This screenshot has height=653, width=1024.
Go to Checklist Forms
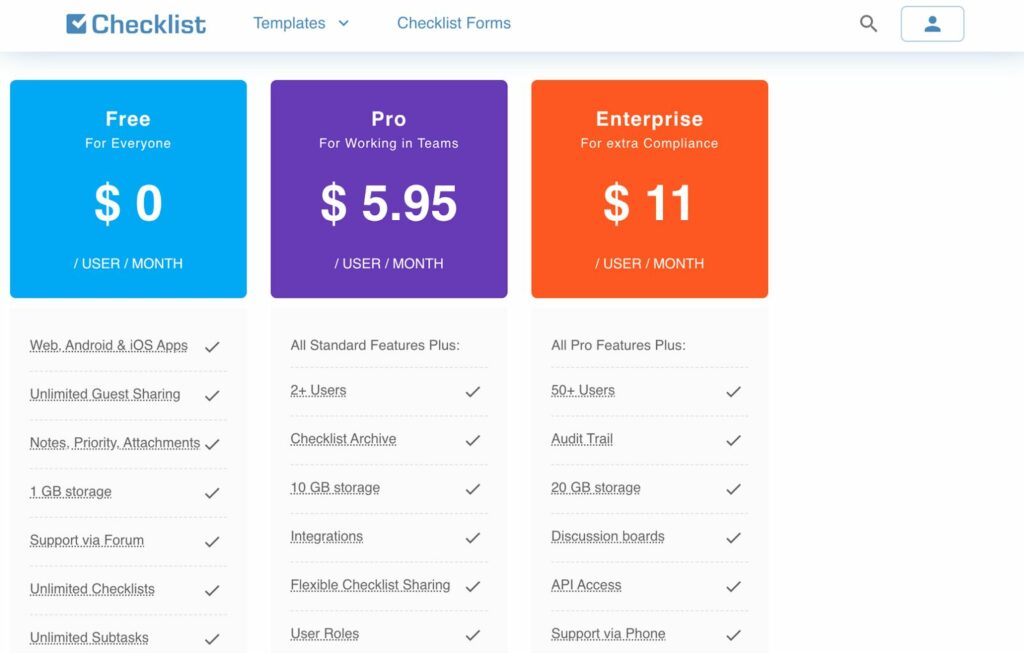point(453,23)
